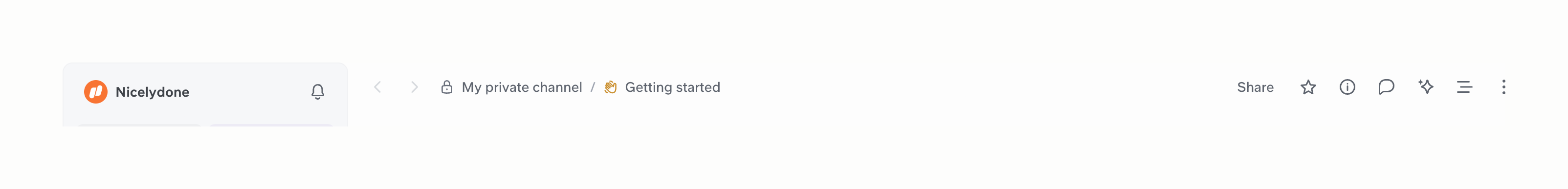Click the orange Nicelydone logo
Viewport: 1568px width, 189px height.
coord(95,92)
